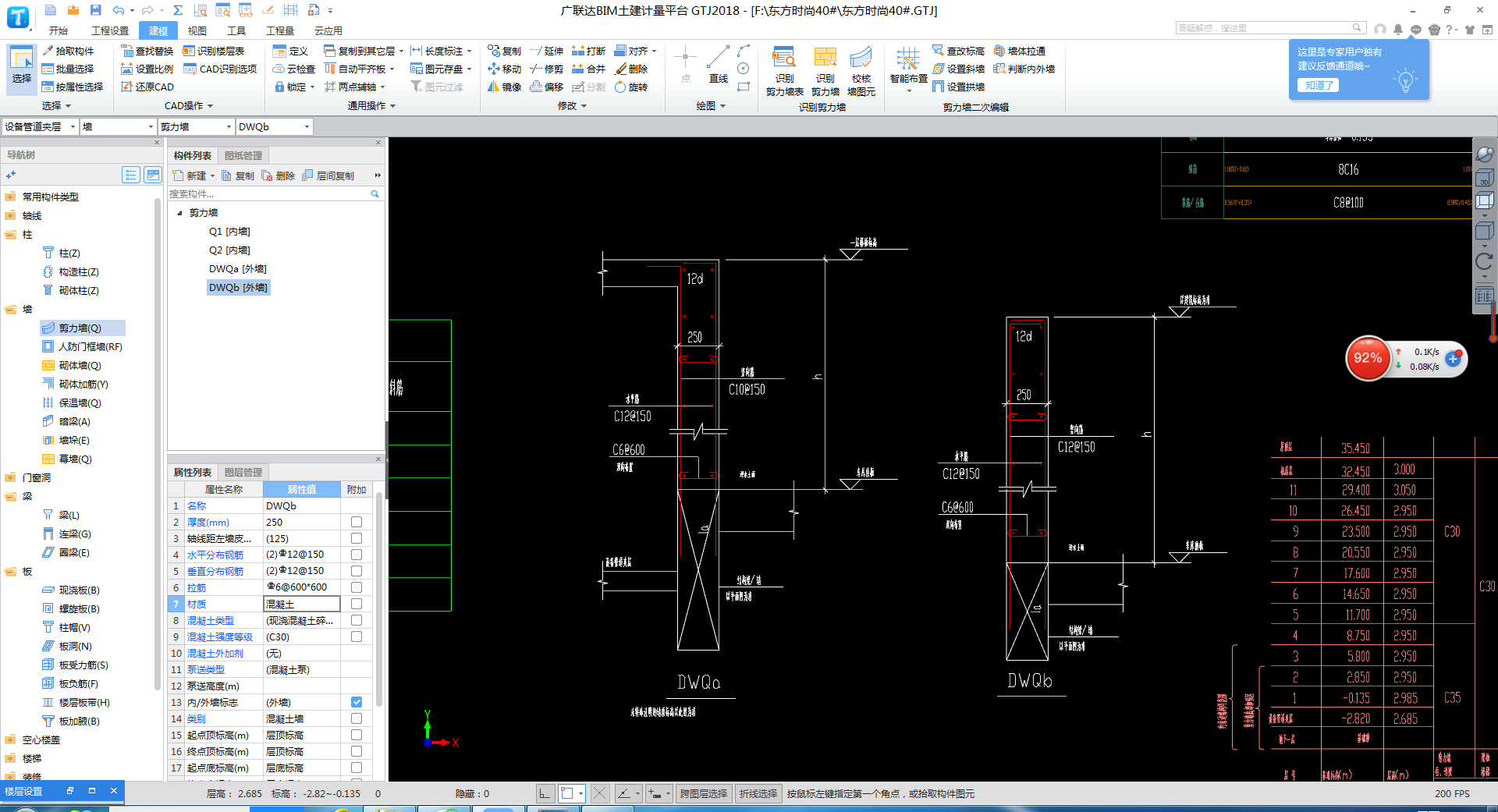
Task: Switch to the 开始 ribbon tab
Action: [59, 30]
